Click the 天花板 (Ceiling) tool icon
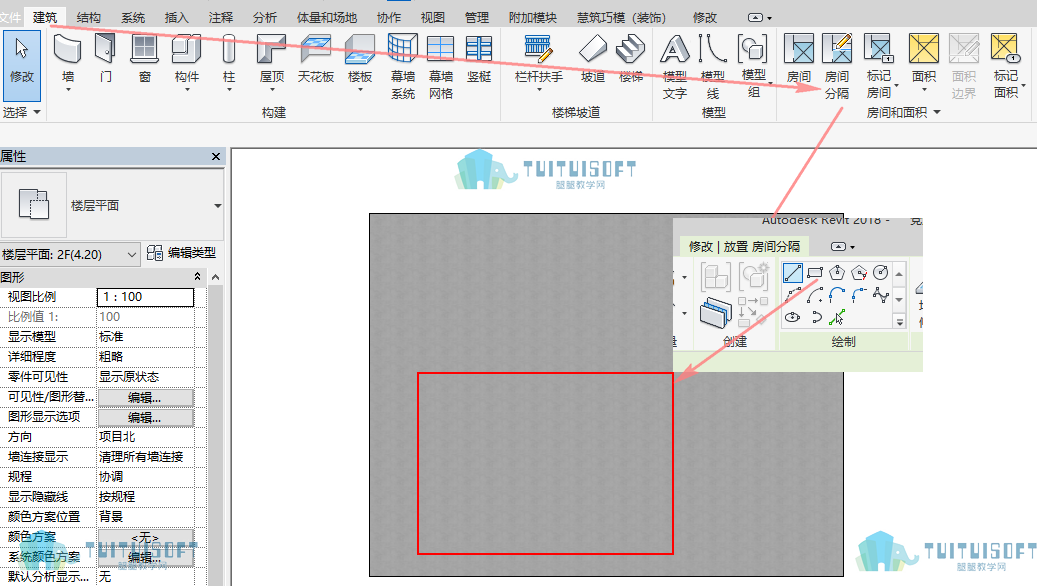The image size is (1037, 586). pos(316,50)
